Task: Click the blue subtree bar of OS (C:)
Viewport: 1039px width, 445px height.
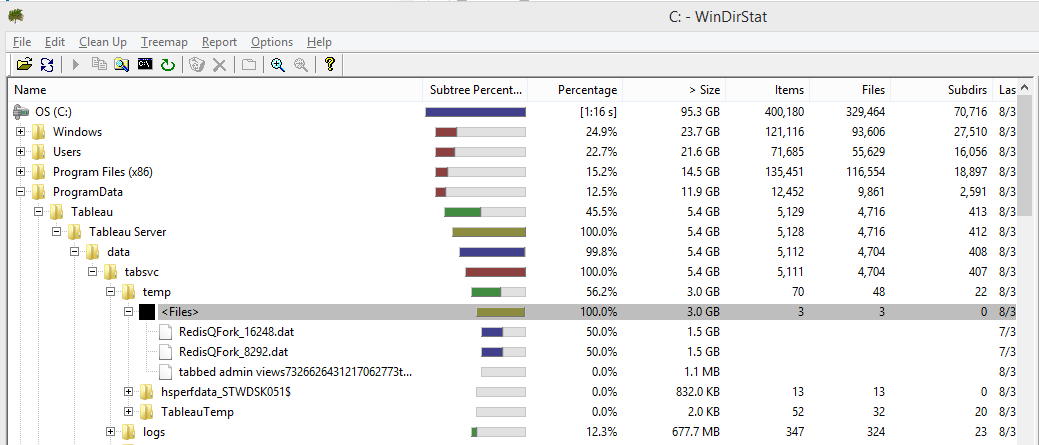Action: pyautogui.click(x=475, y=112)
